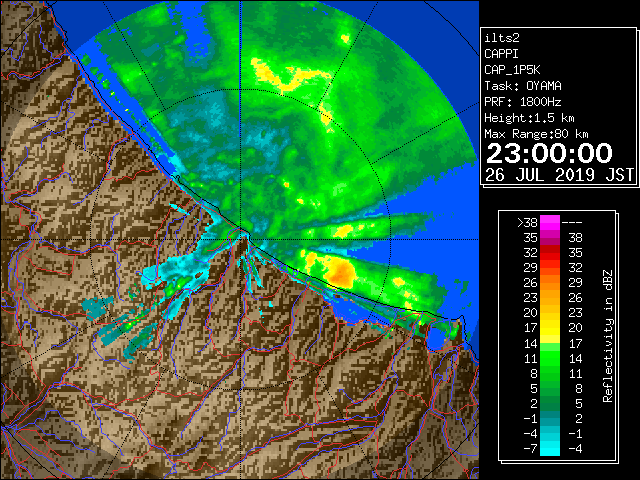
Task: Click the "---" legend entry
Action: tap(572, 223)
